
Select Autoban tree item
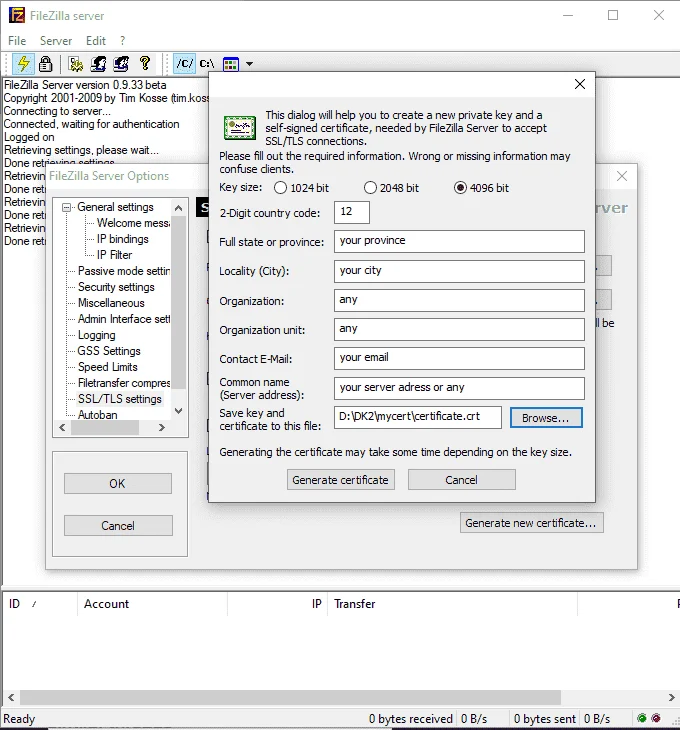click(x=98, y=415)
